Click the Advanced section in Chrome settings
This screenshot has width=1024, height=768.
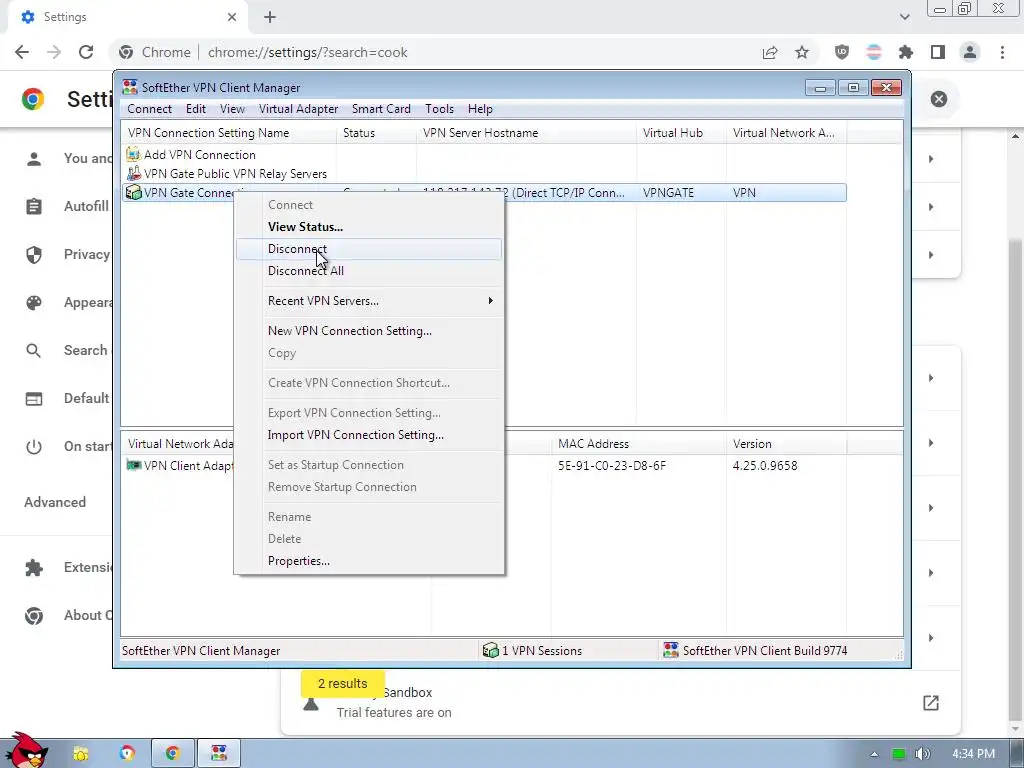point(55,502)
